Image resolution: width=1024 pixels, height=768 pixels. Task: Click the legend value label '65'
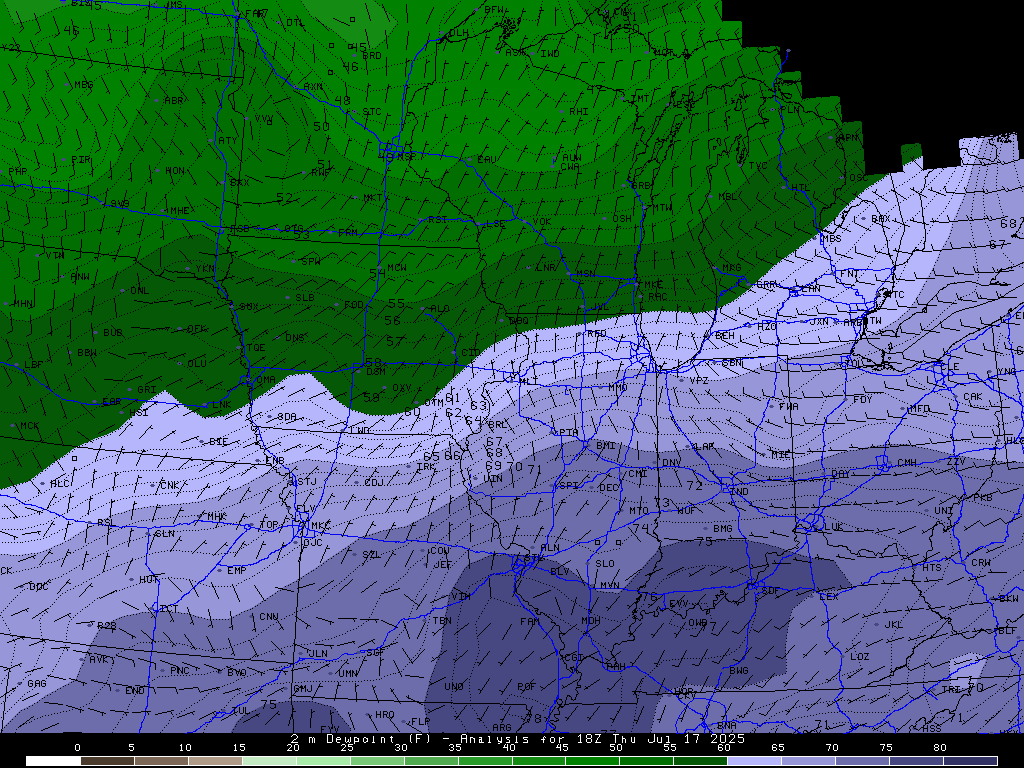pyautogui.click(x=777, y=748)
